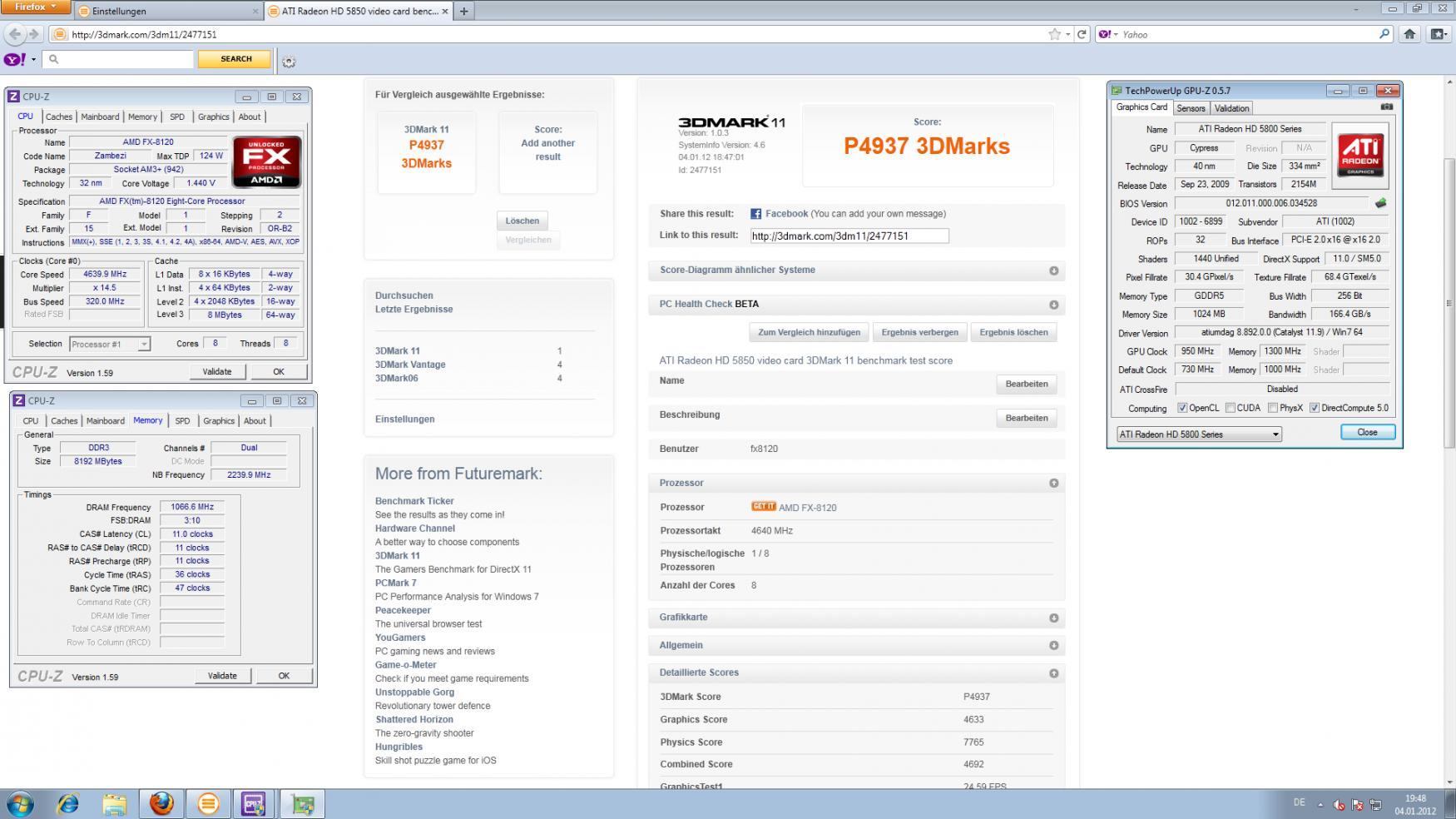Open new tab with plus button

pos(463,11)
